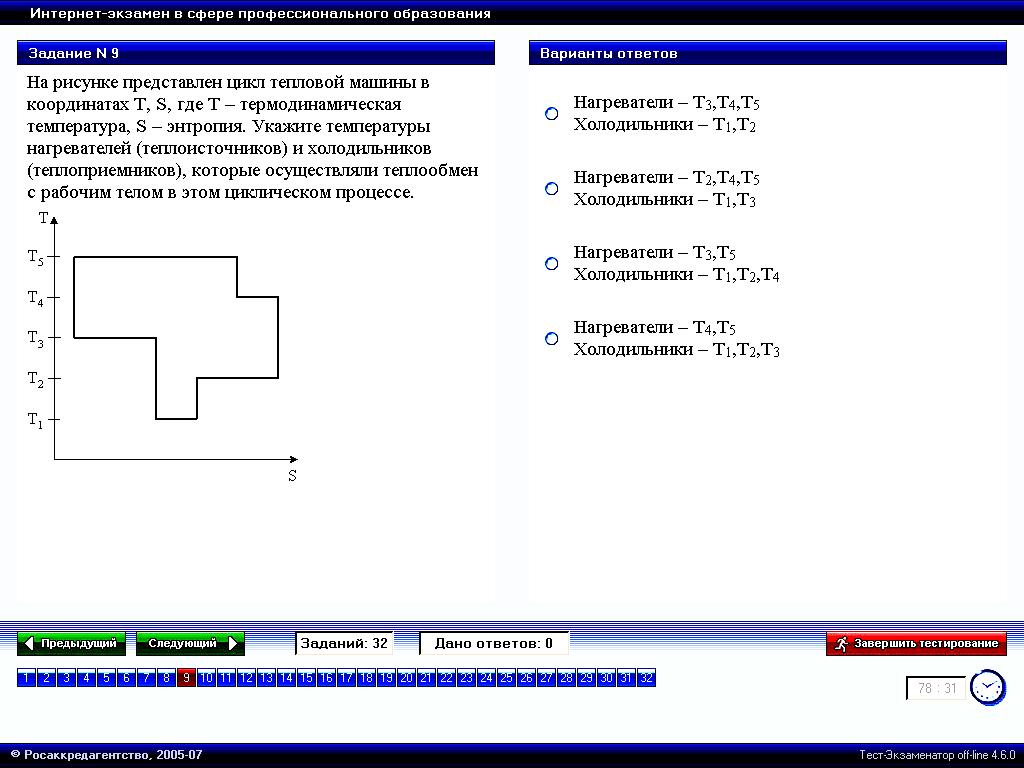Go to question 25 tile

coord(506,678)
